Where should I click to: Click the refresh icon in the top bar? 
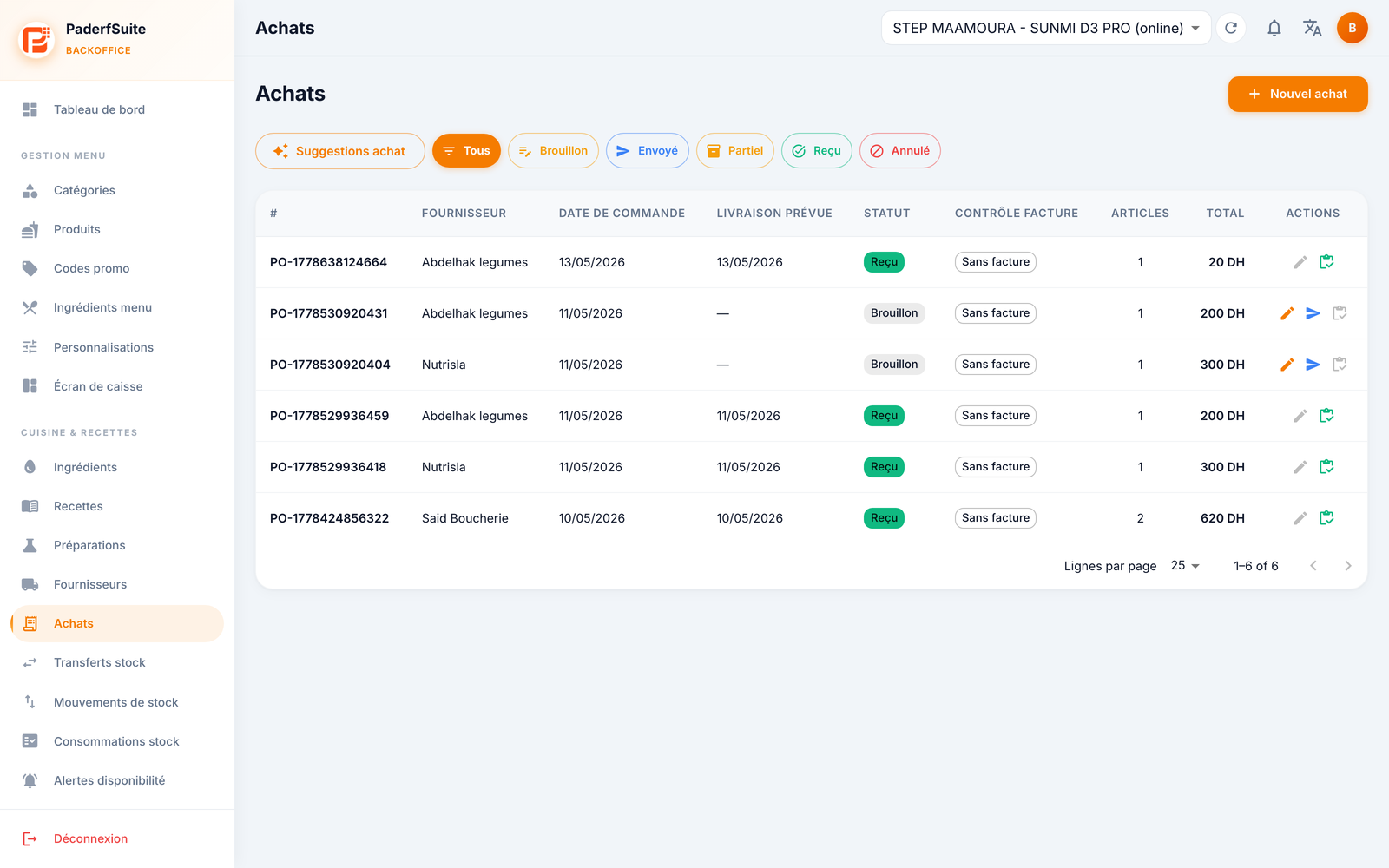[1231, 28]
